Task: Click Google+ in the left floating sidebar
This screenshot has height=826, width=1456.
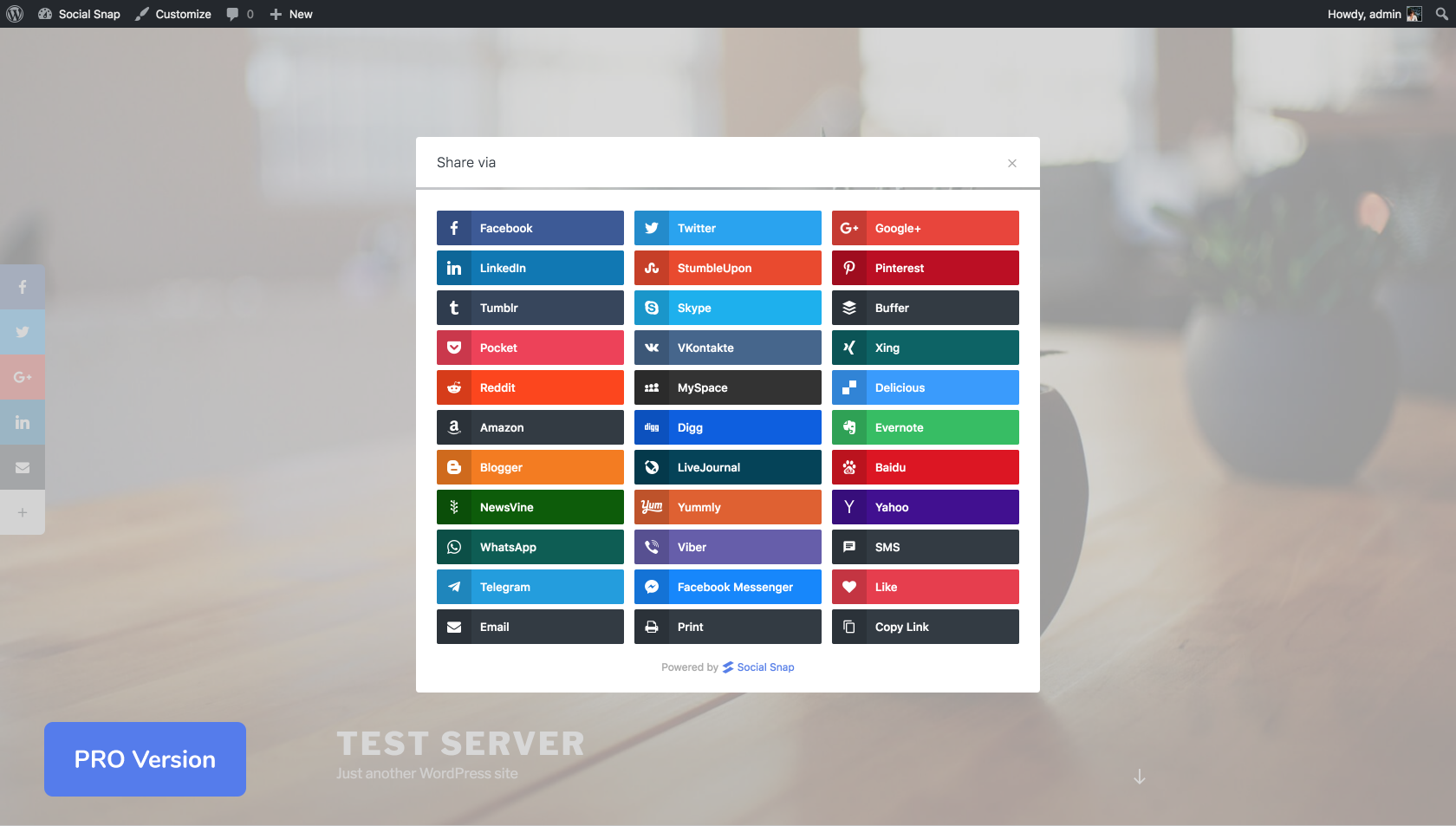Action: (23, 377)
